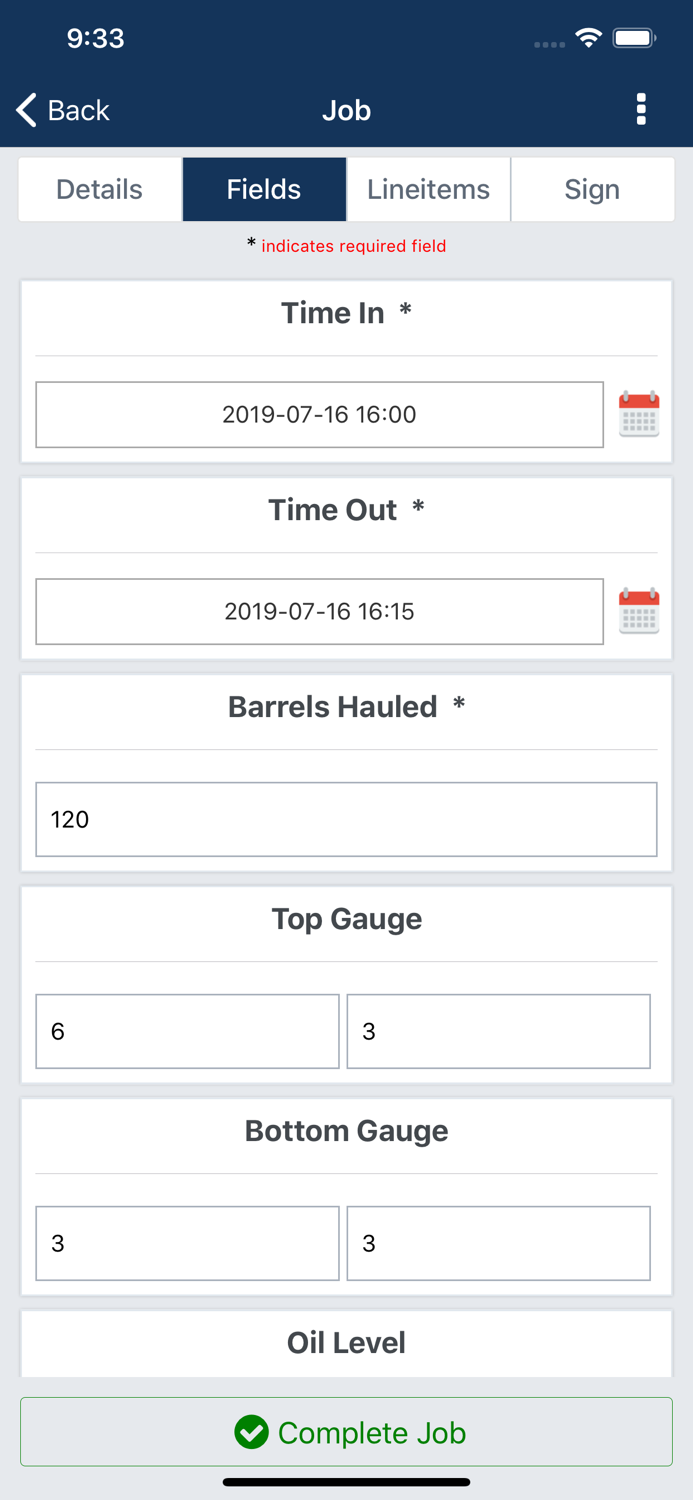Select the right Bottom Gauge field

[498, 1243]
